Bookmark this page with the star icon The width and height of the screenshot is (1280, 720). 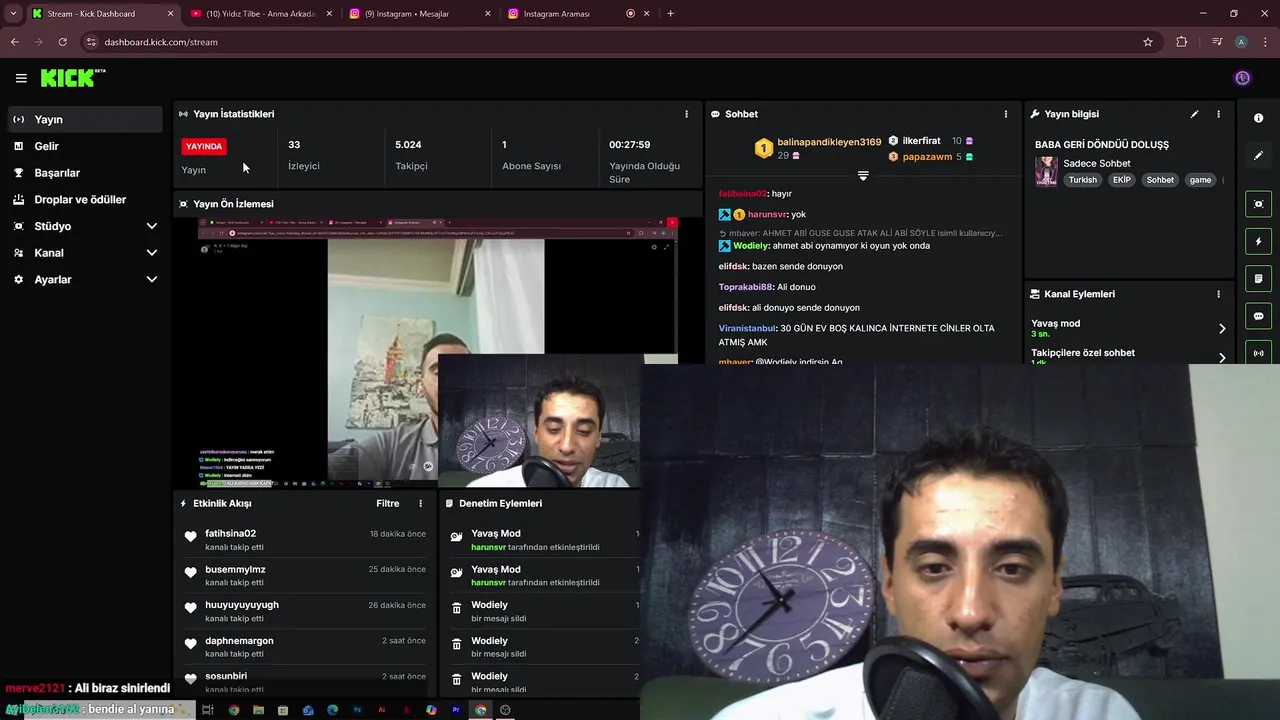click(1148, 42)
